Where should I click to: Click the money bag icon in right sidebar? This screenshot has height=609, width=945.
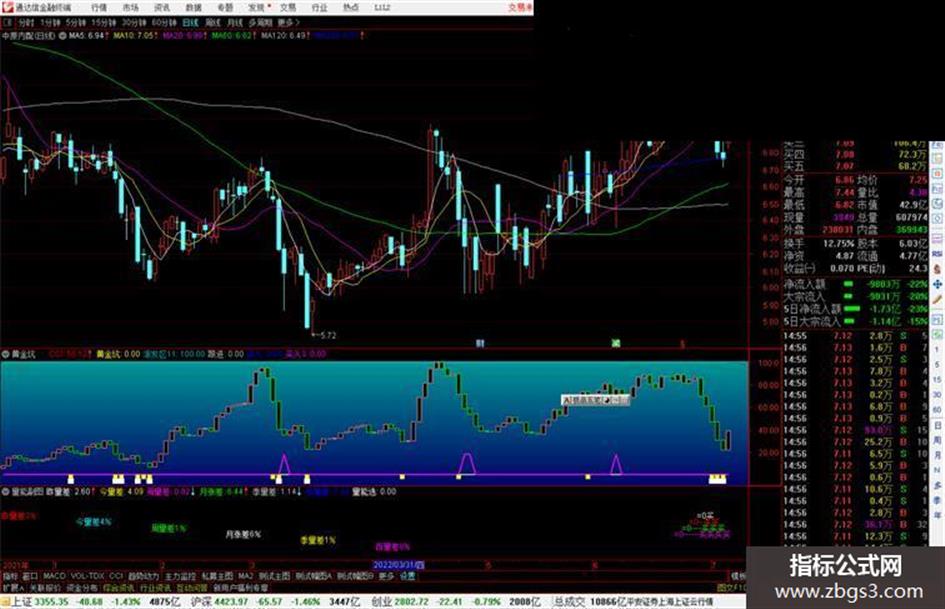pos(937,269)
